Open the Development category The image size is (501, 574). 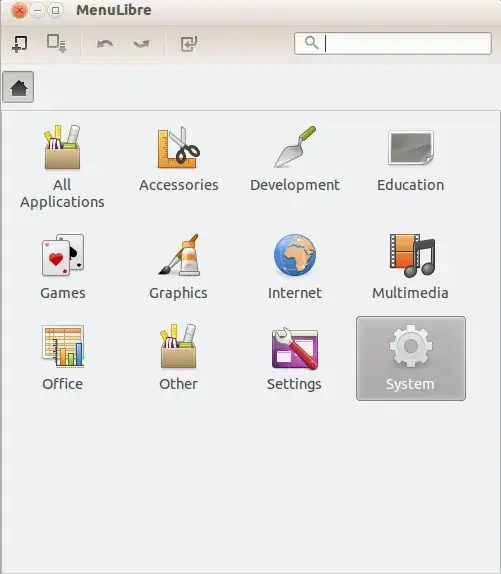pos(295,159)
